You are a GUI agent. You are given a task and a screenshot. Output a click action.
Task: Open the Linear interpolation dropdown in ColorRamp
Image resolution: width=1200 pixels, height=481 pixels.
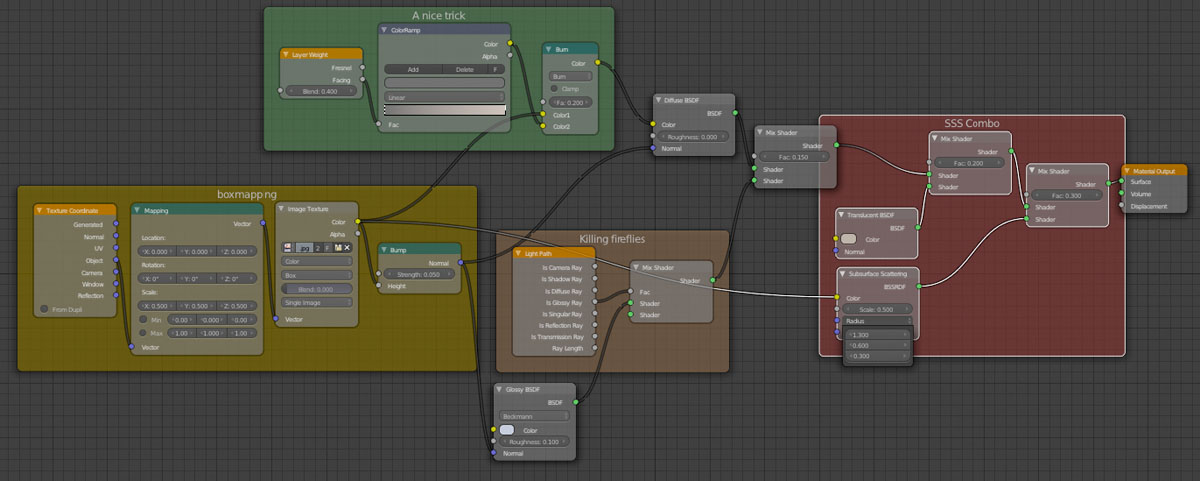coord(444,97)
